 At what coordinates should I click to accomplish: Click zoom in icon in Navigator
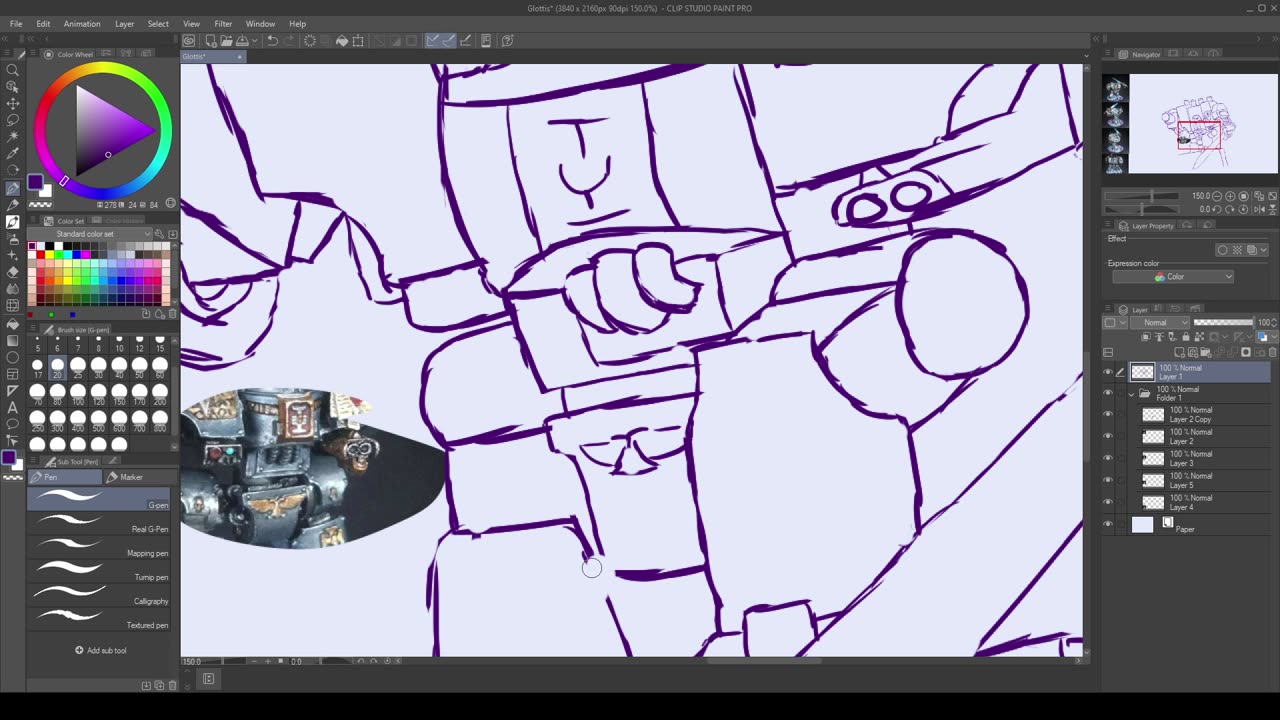[x=1231, y=196]
